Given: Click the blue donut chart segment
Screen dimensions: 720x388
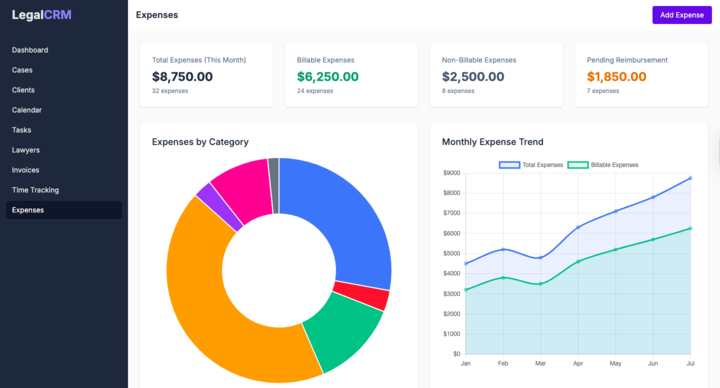Looking at the screenshot, I should pos(349,216).
